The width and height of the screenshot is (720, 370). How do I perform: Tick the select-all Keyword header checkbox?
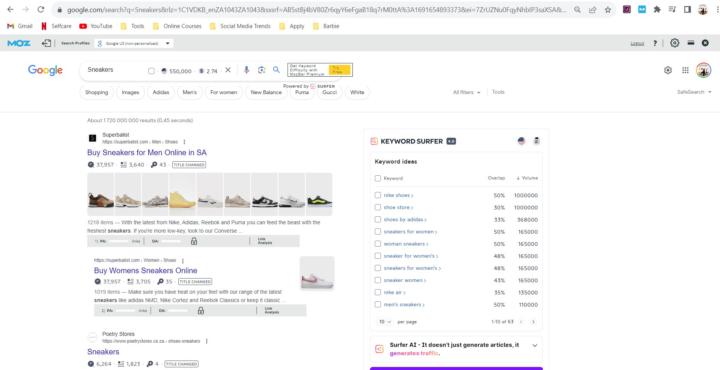pos(377,178)
